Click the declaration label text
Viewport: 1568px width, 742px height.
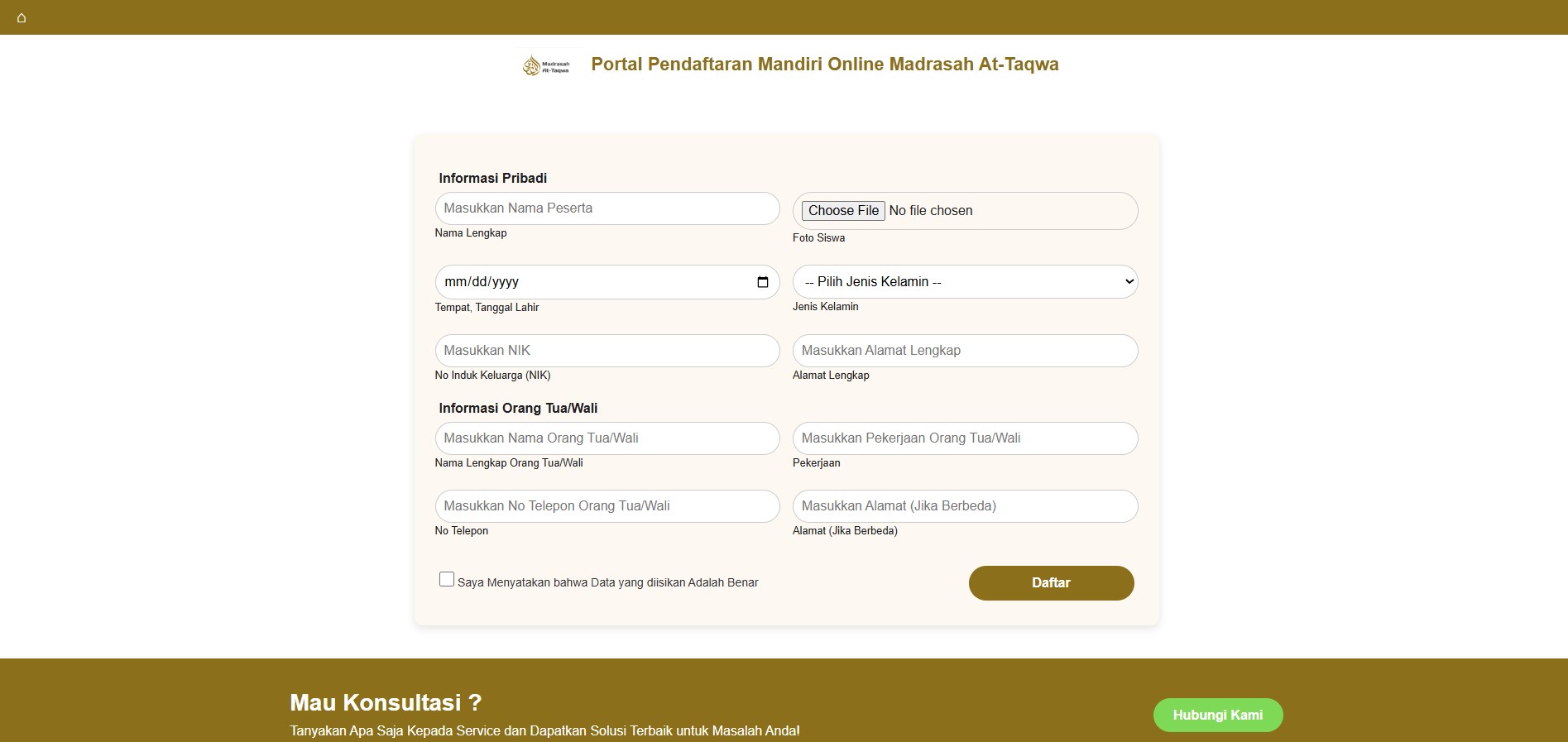tap(607, 582)
